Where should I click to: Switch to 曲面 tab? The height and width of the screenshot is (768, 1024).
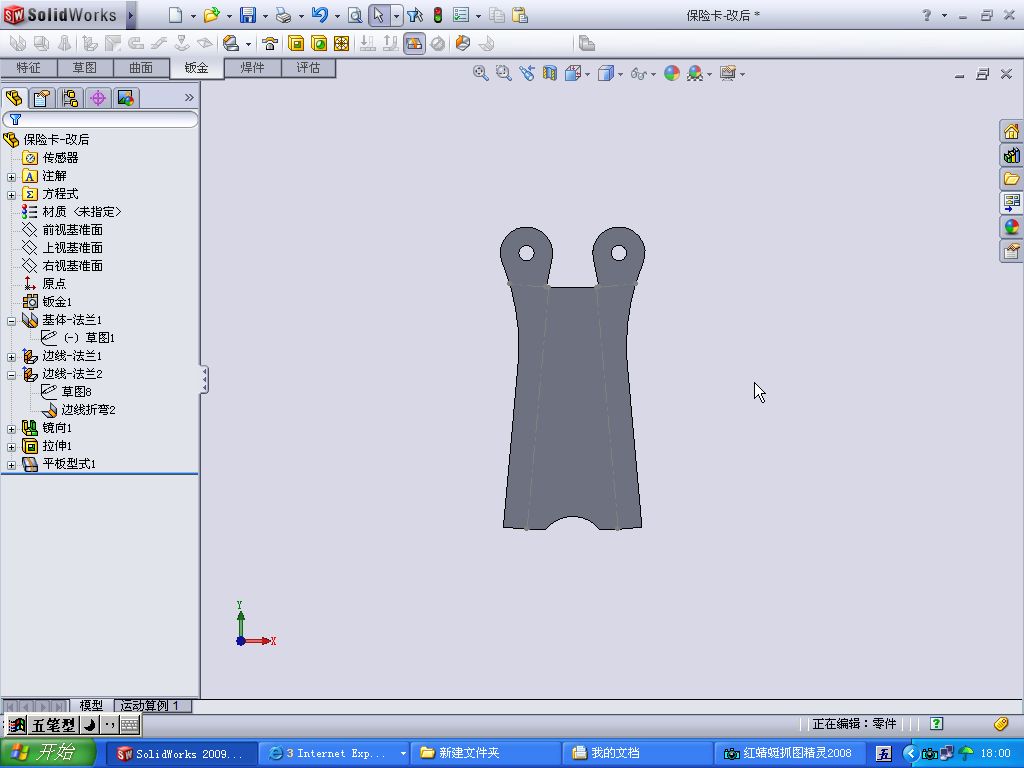pyautogui.click(x=141, y=68)
